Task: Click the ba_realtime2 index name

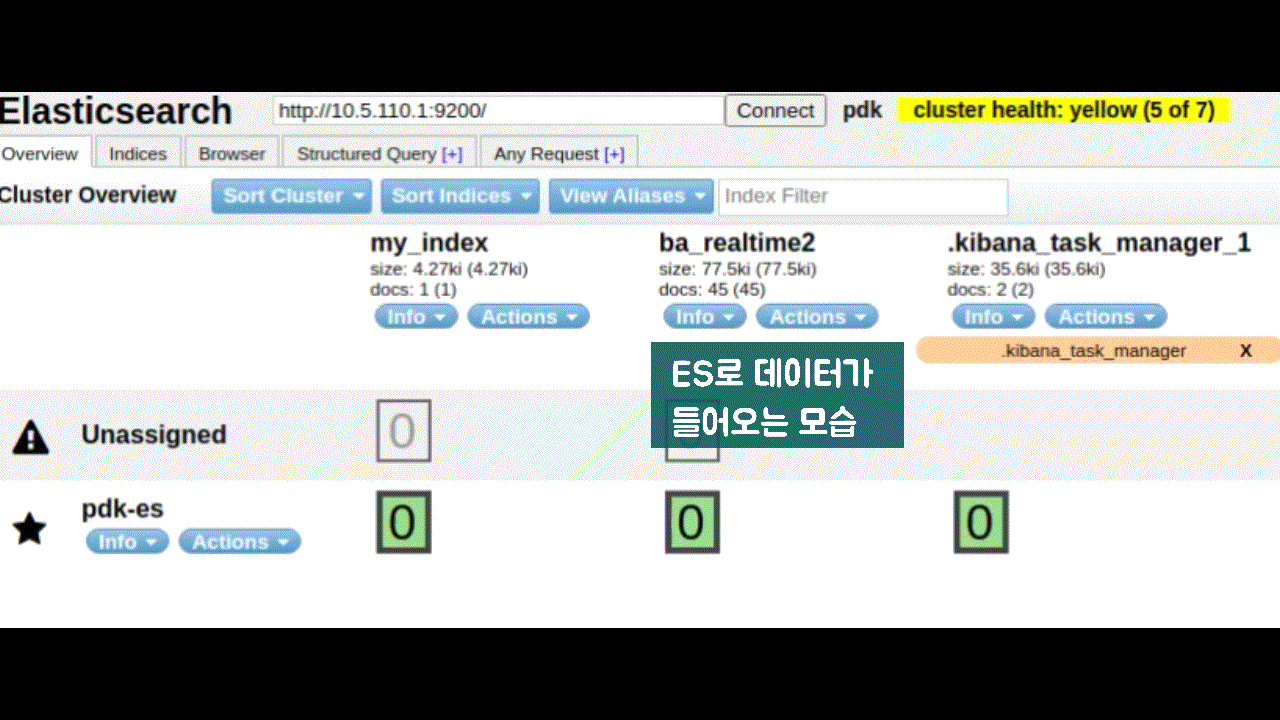Action: pos(737,243)
